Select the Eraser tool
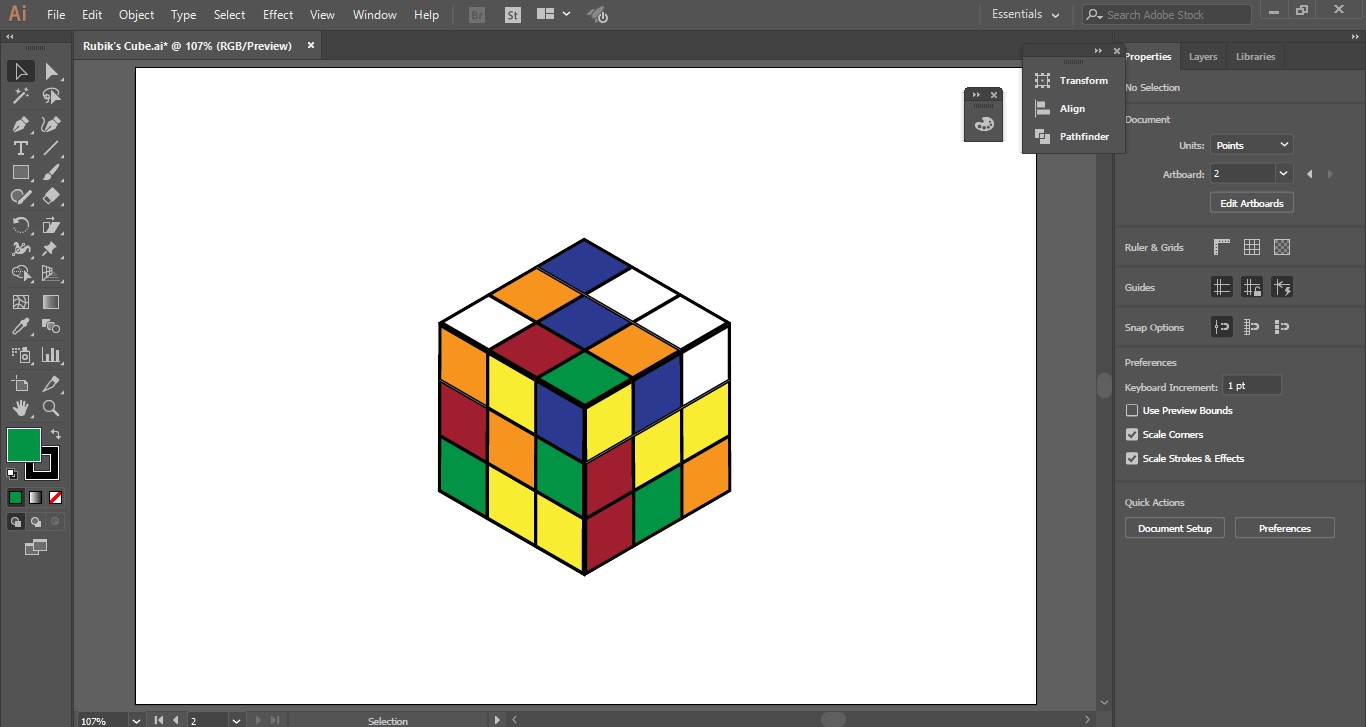The height and width of the screenshot is (727, 1366). (x=51, y=196)
